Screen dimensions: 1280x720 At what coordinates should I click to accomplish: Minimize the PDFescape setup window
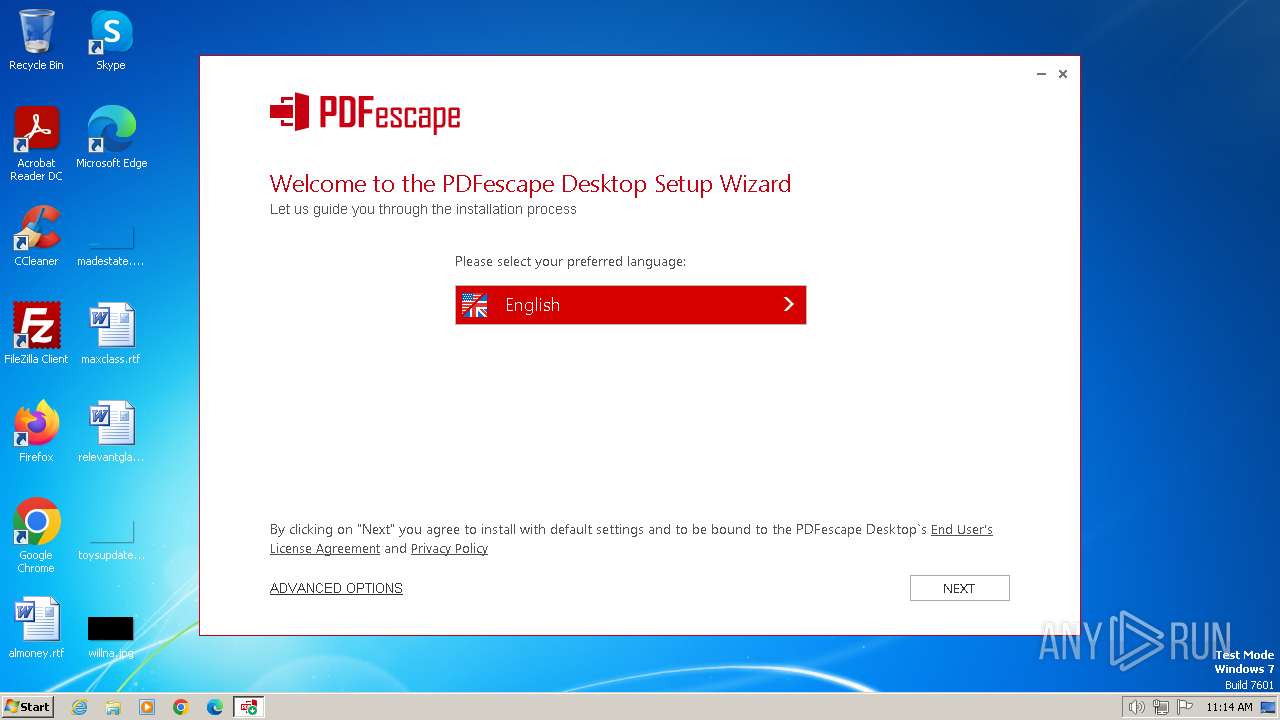coord(1041,74)
